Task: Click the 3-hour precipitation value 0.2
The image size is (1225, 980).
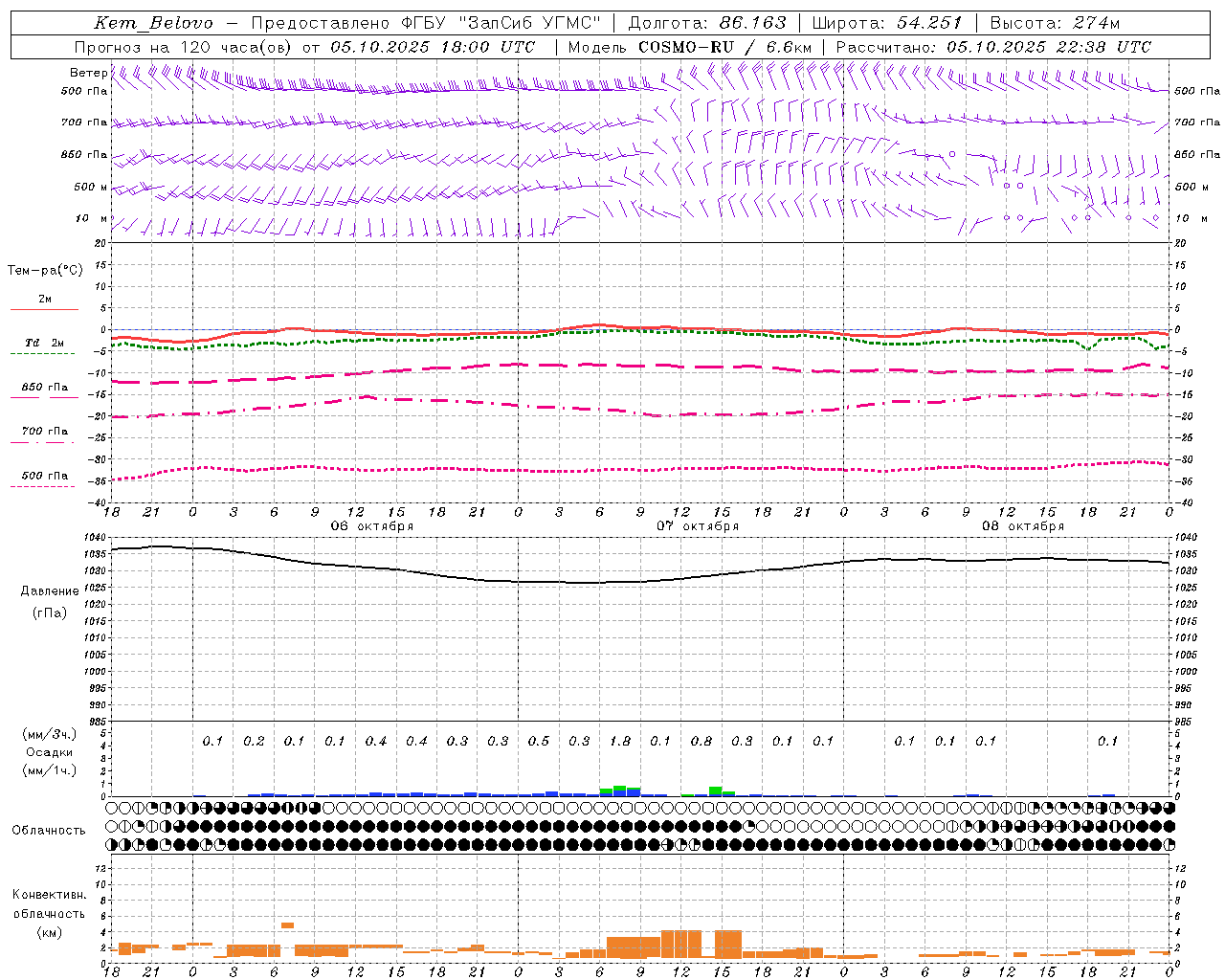Action: pyautogui.click(x=254, y=741)
